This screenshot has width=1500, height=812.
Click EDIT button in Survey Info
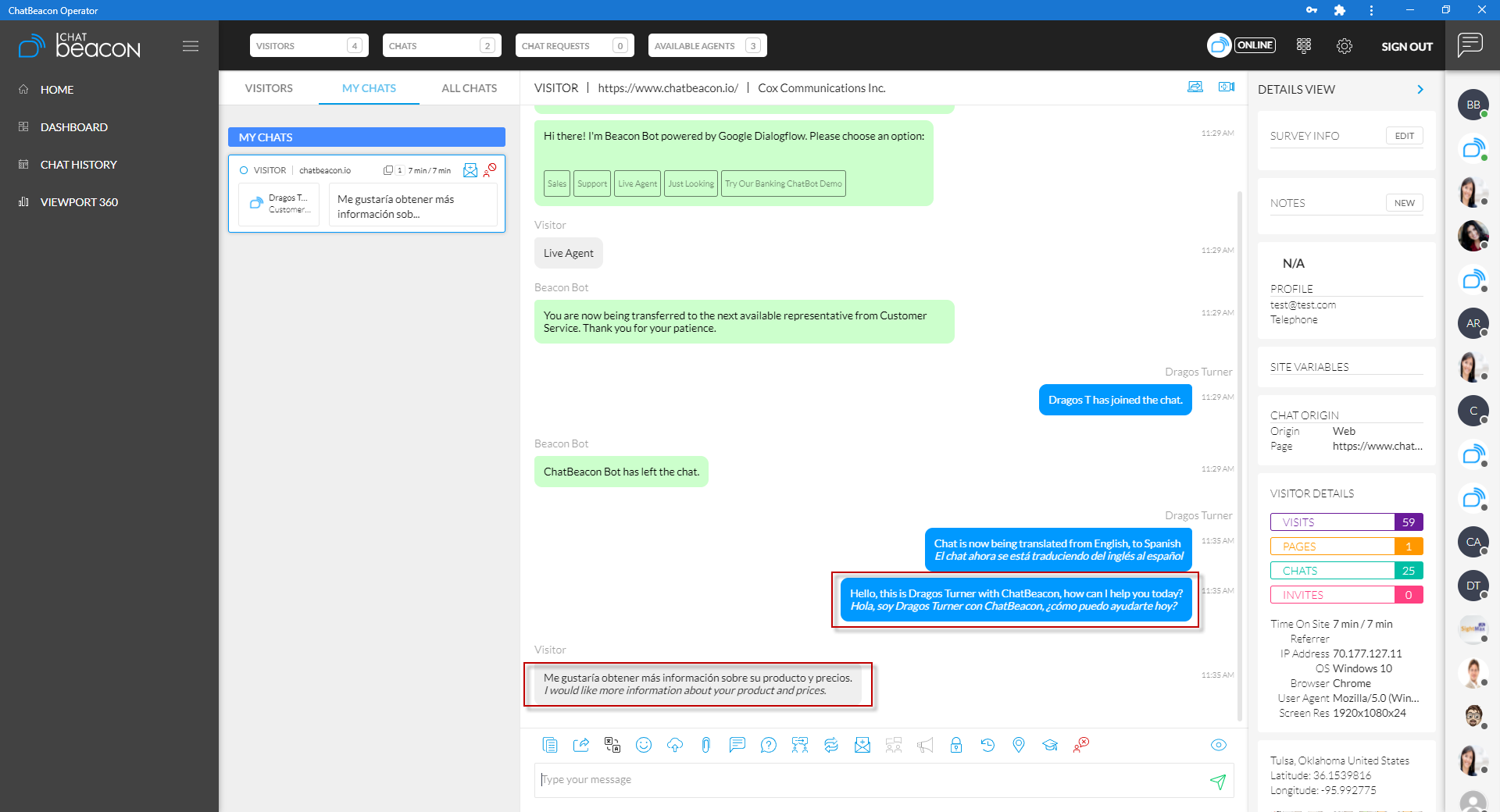click(x=1405, y=136)
